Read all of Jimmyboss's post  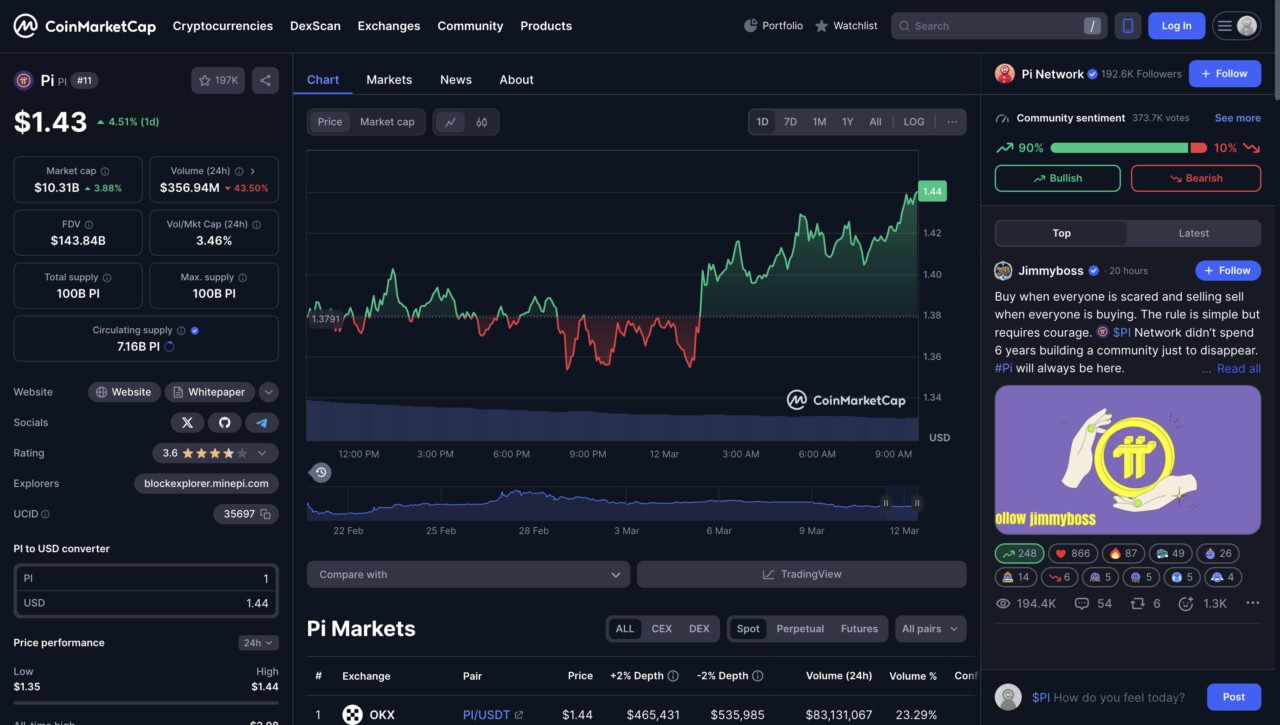[x=1238, y=368]
